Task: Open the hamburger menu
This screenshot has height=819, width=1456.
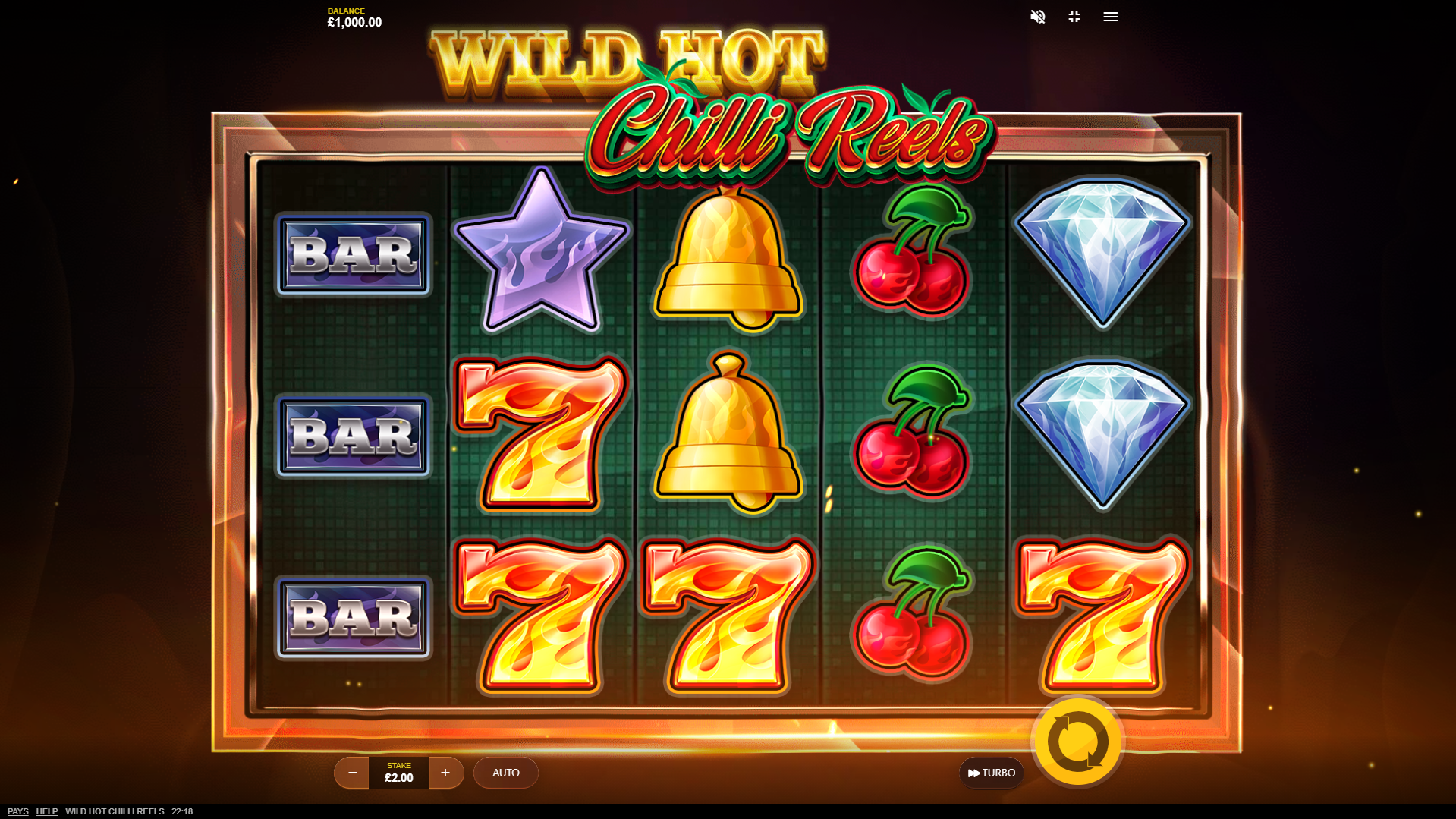Action: coord(1110,17)
